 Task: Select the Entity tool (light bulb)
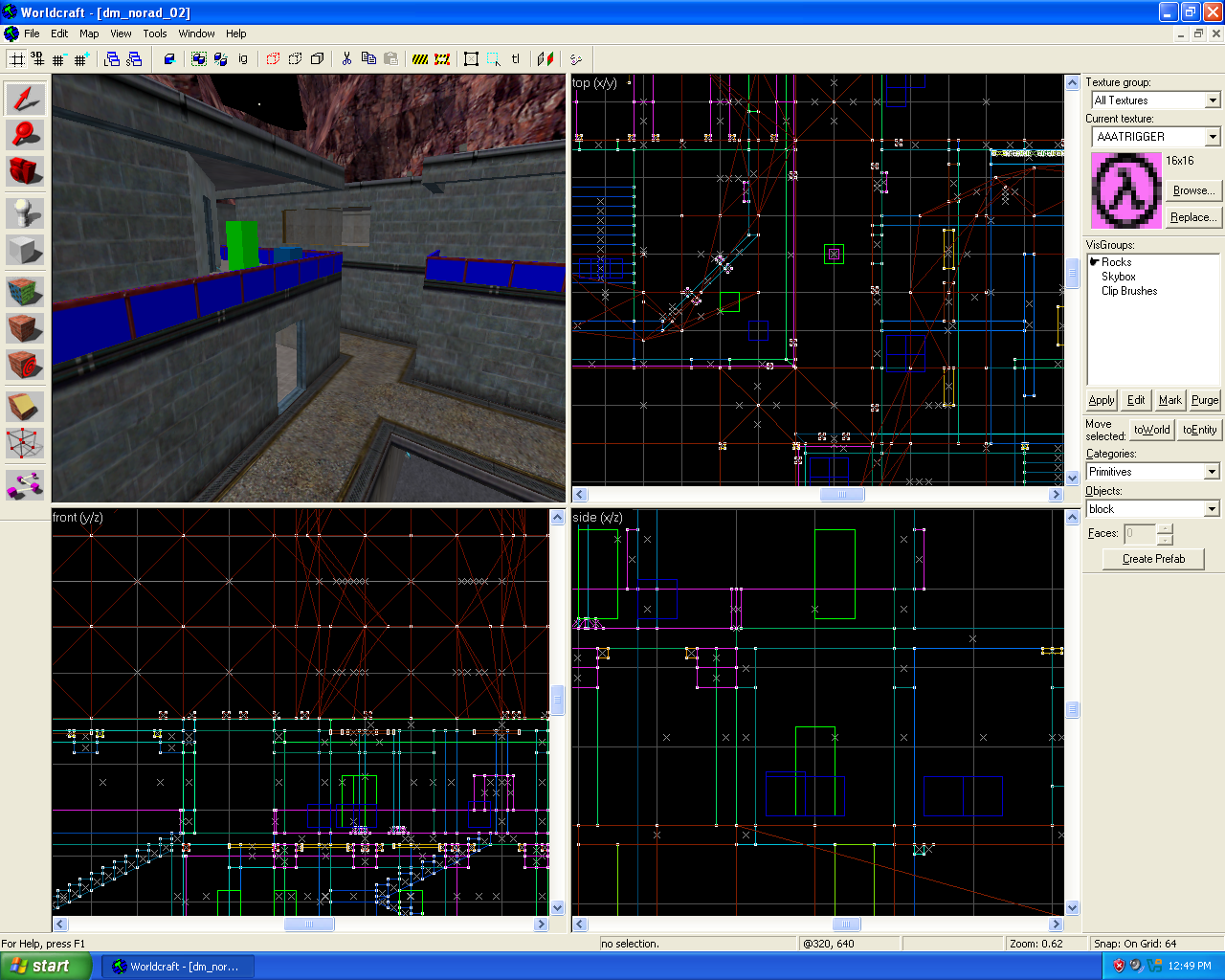[x=25, y=213]
